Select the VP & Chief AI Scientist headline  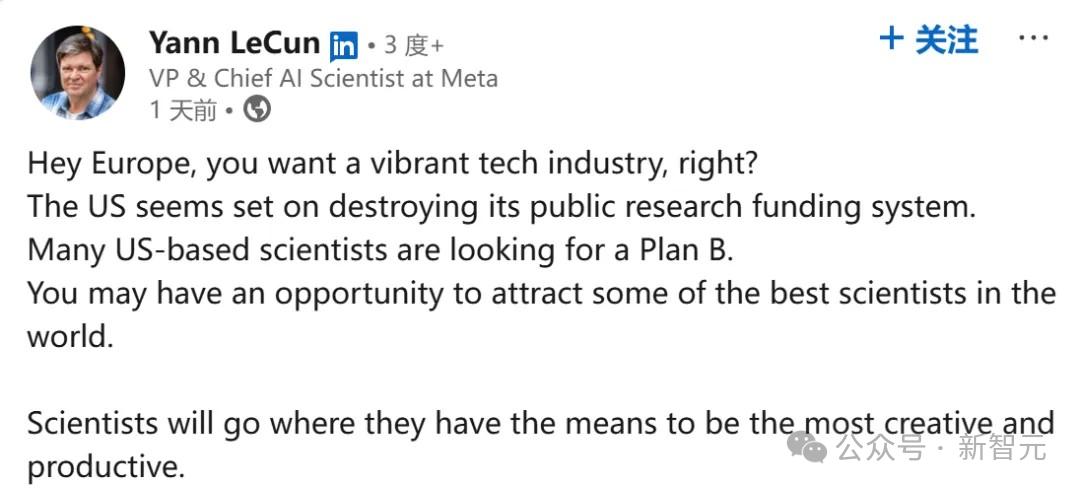click(x=323, y=78)
